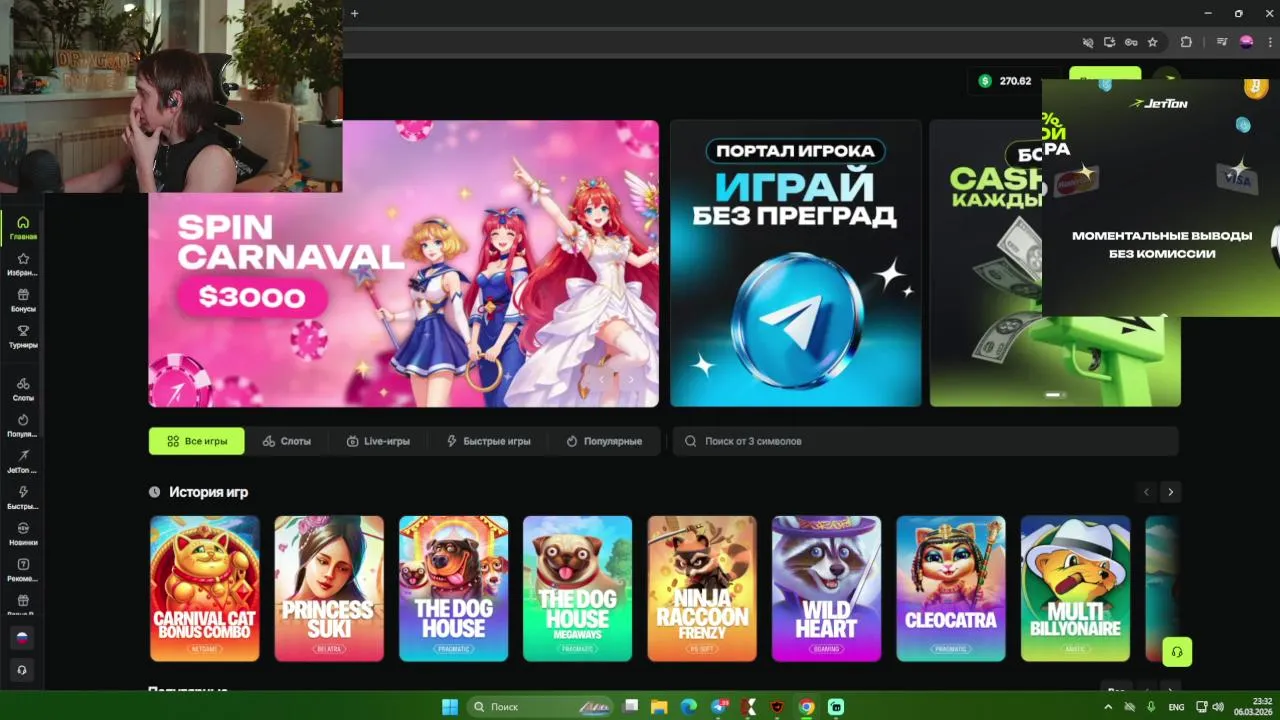Click the История игр heading
This screenshot has height=720, width=1280.
[x=208, y=492]
